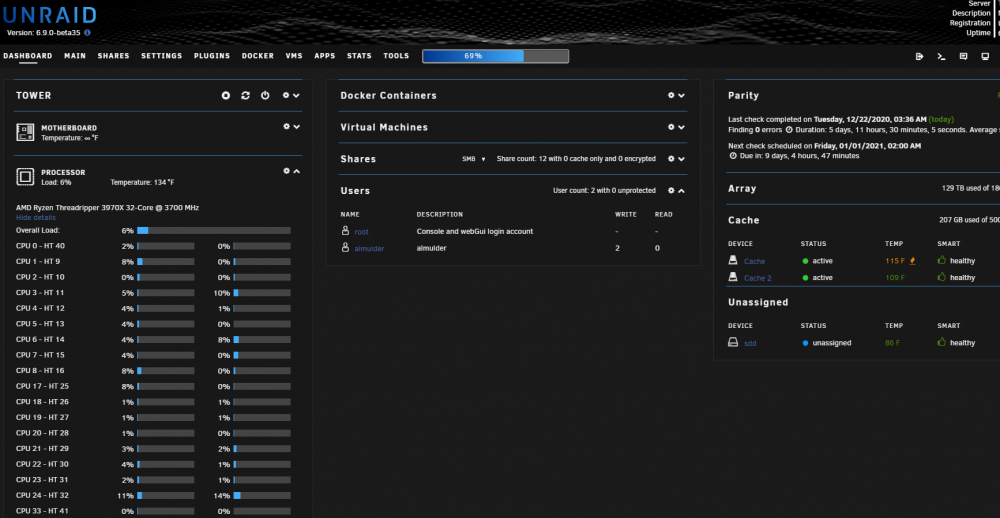Click Hide details link

(x=36, y=218)
